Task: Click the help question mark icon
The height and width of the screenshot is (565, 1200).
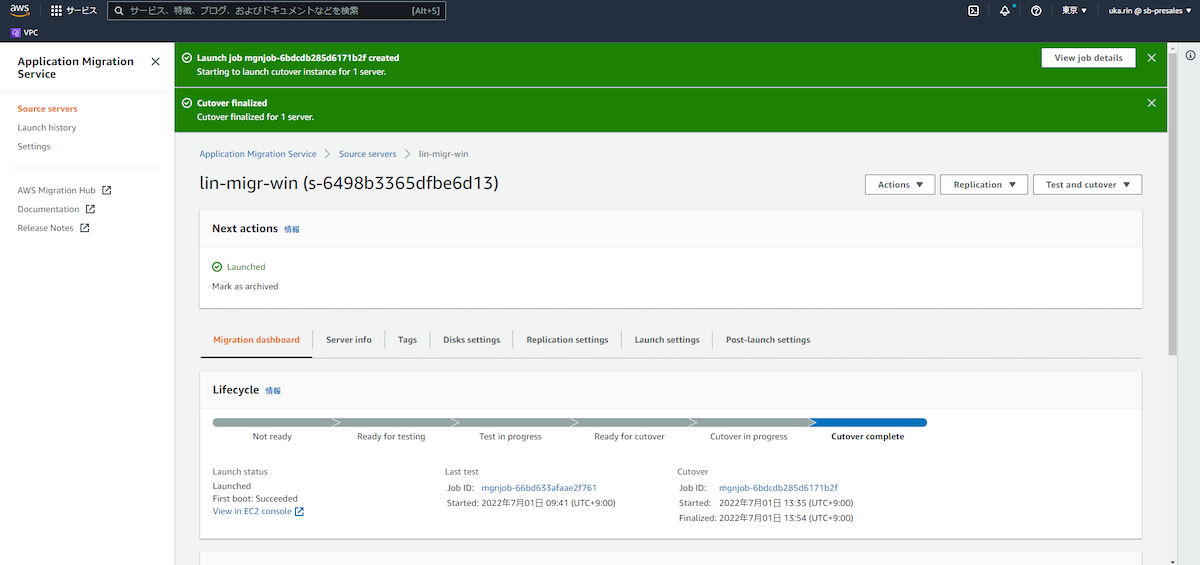Action: [x=1036, y=11]
